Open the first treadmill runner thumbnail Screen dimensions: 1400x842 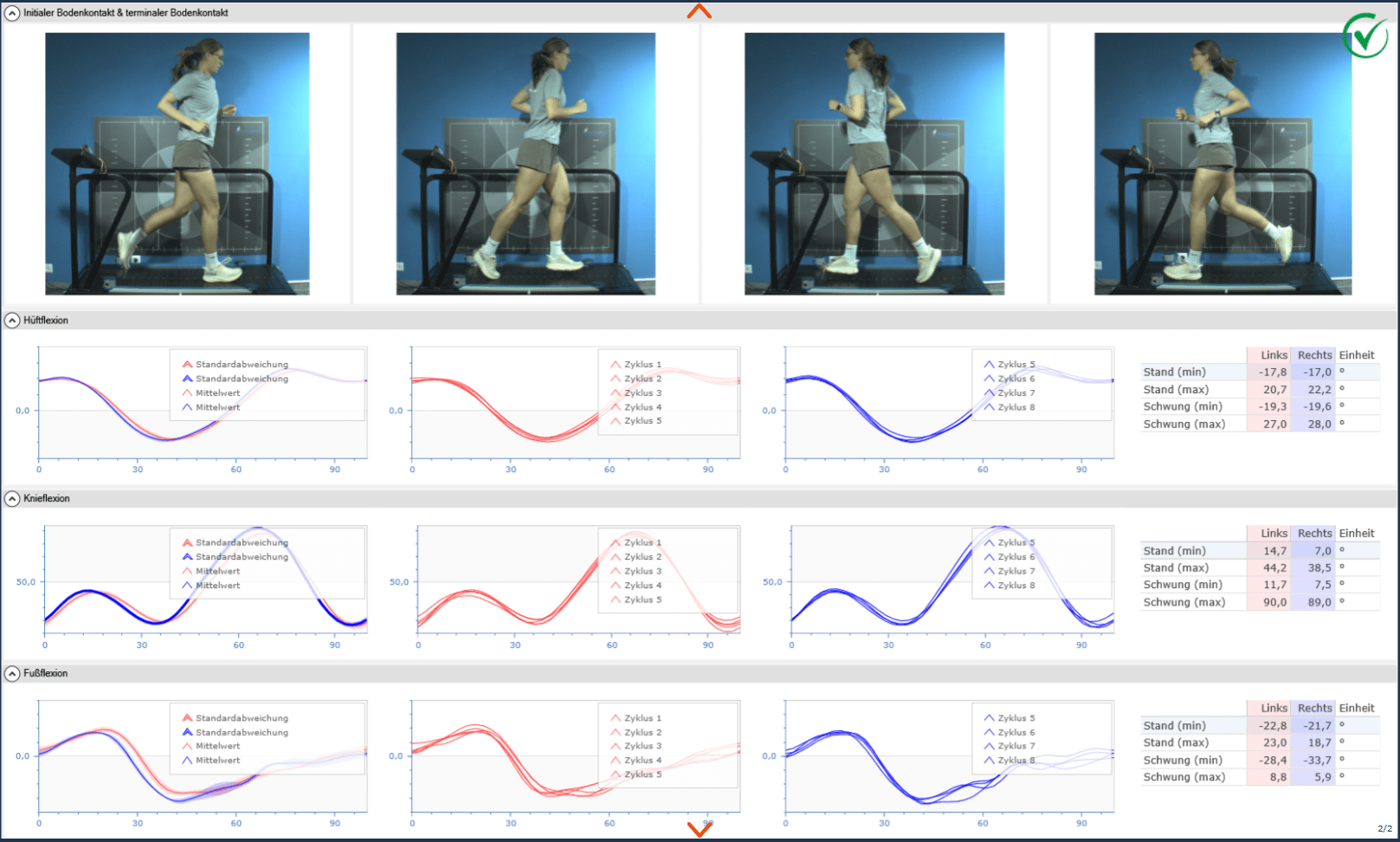(177, 164)
